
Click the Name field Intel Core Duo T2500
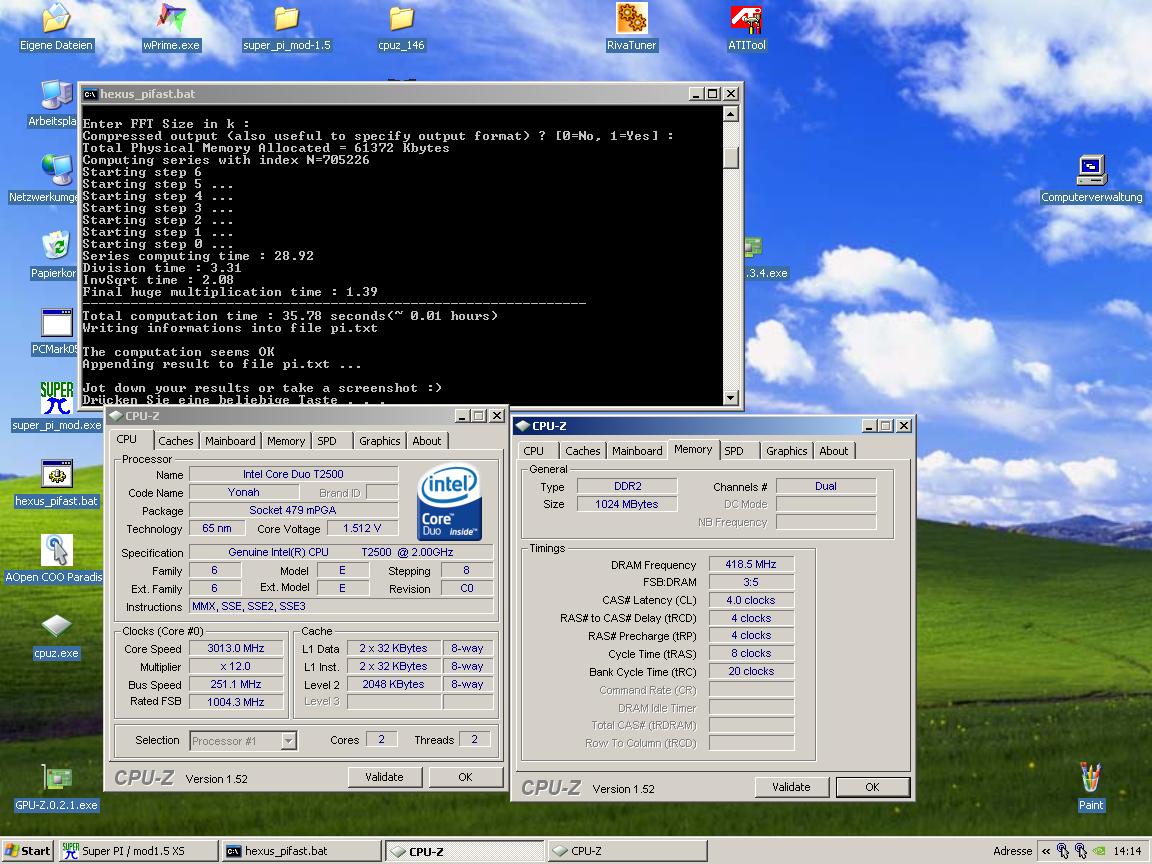coord(293,474)
